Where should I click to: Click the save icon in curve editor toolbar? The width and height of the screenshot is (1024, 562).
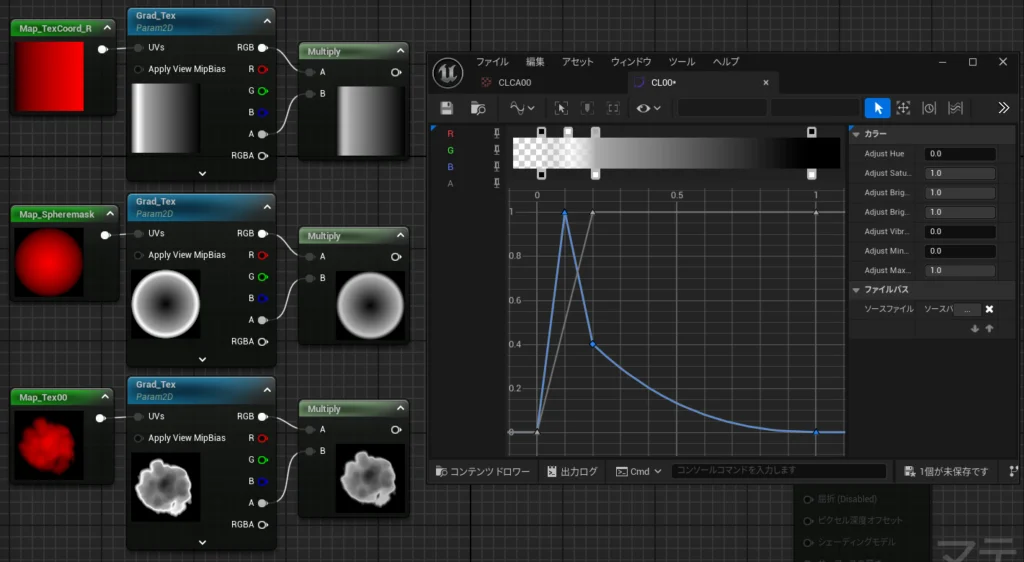click(447, 108)
